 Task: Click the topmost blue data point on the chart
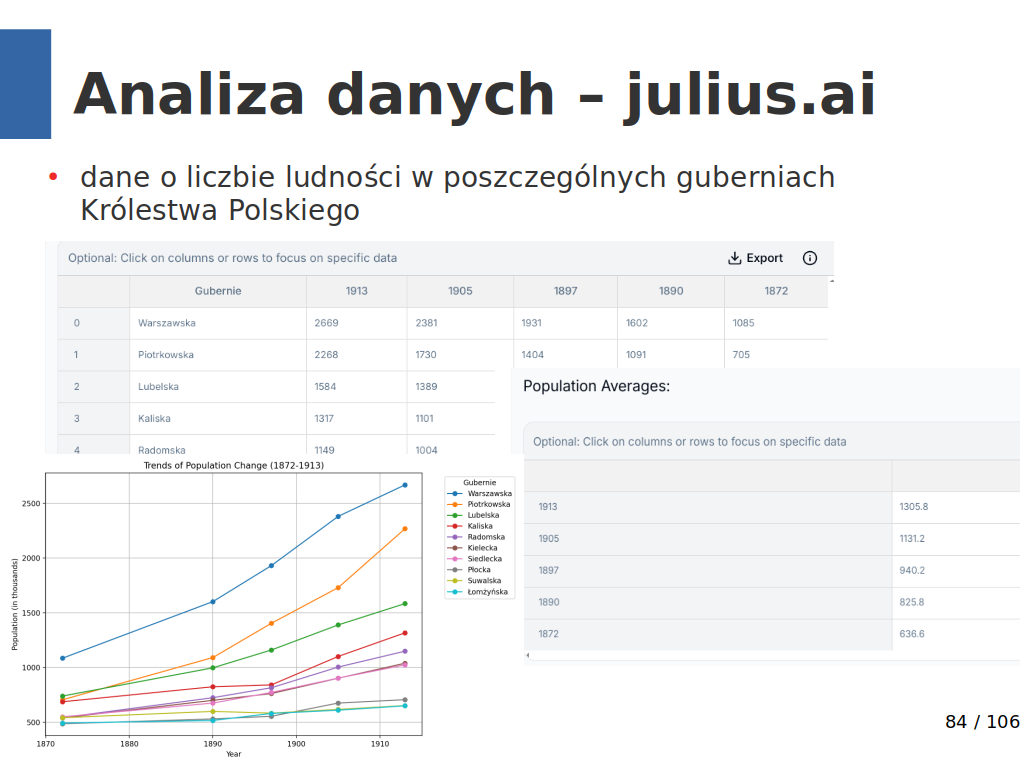(405, 485)
